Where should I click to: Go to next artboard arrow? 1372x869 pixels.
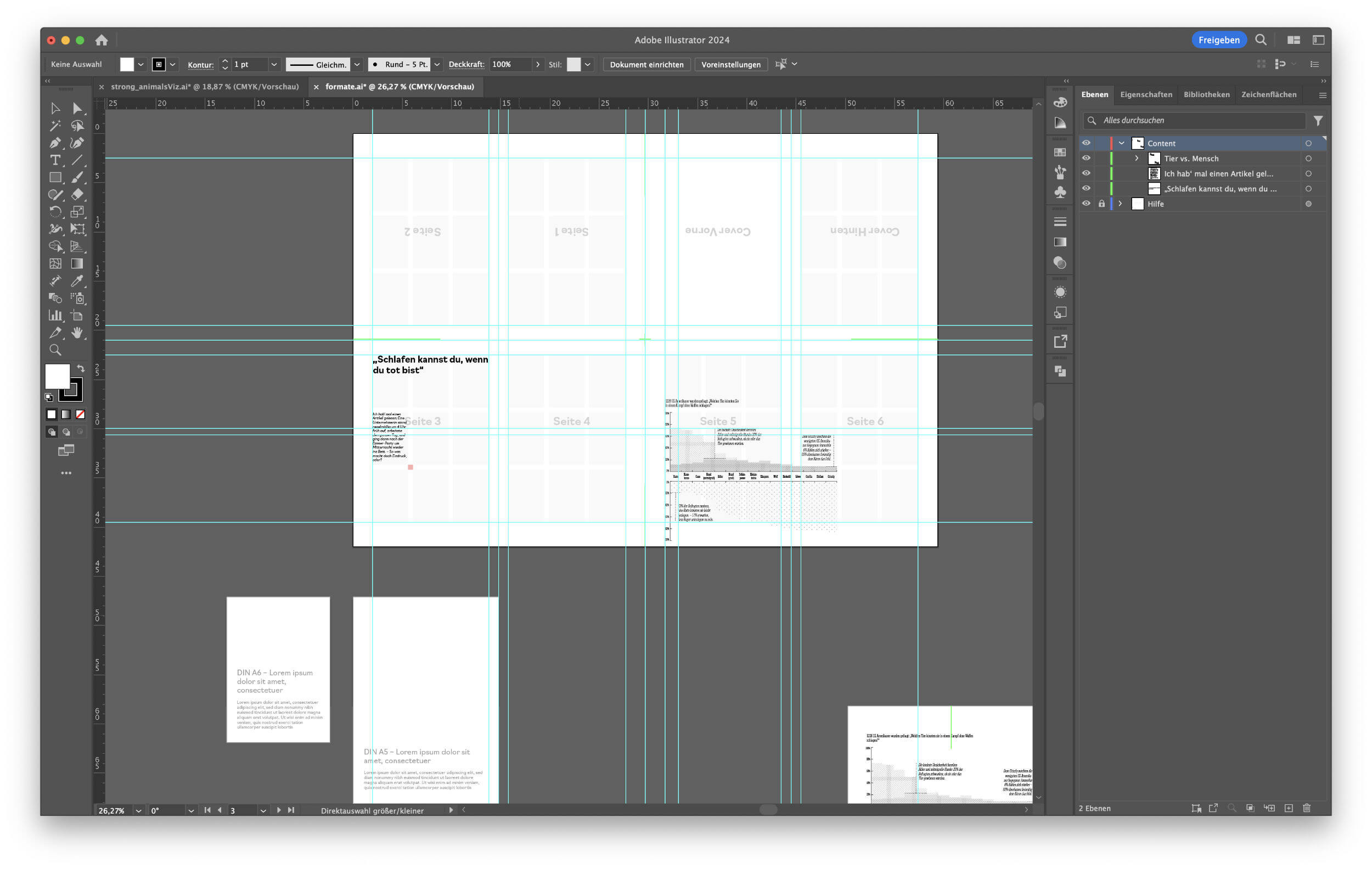click(279, 809)
